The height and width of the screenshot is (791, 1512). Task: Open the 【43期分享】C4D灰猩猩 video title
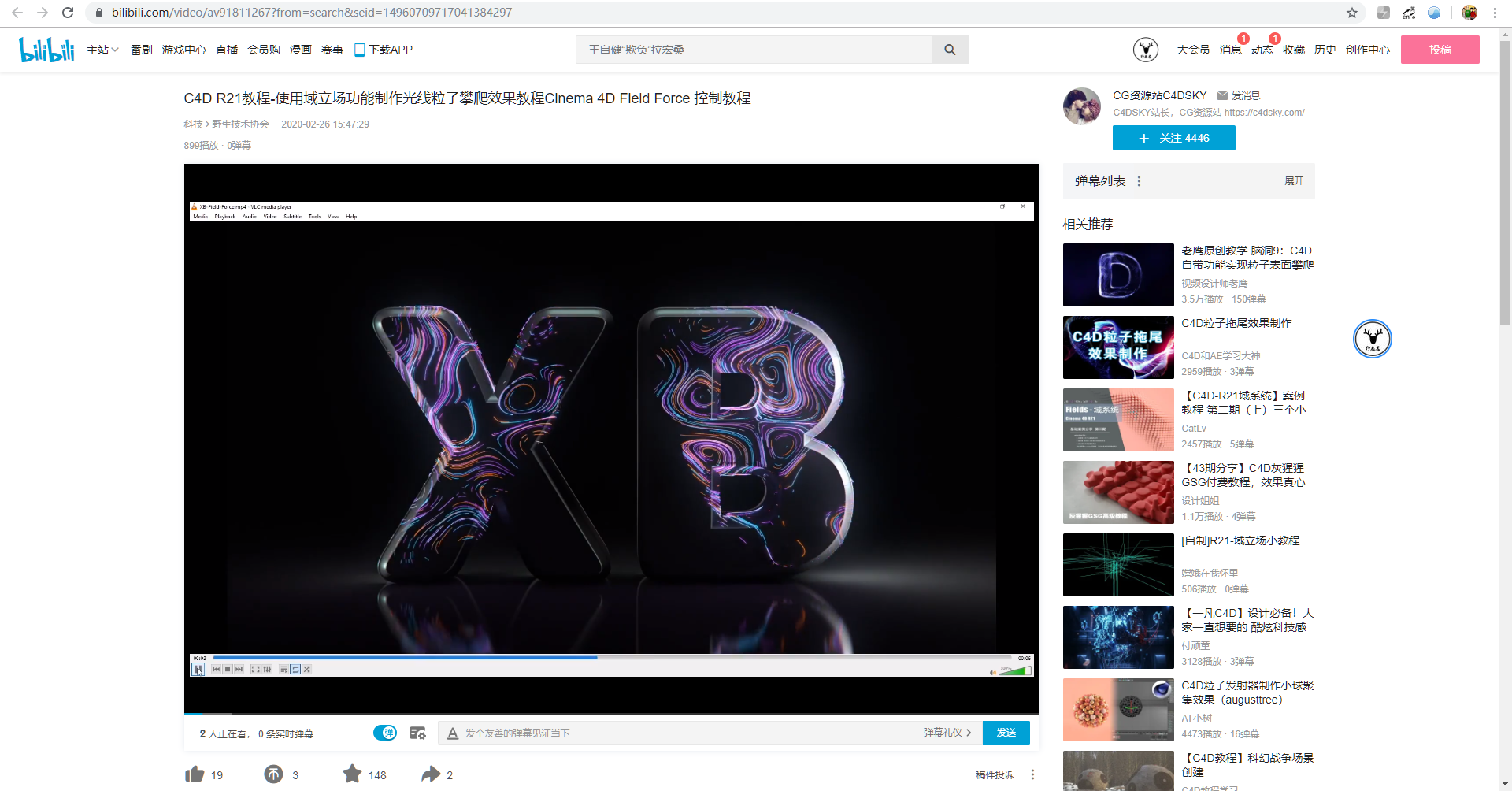click(1243, 475)
